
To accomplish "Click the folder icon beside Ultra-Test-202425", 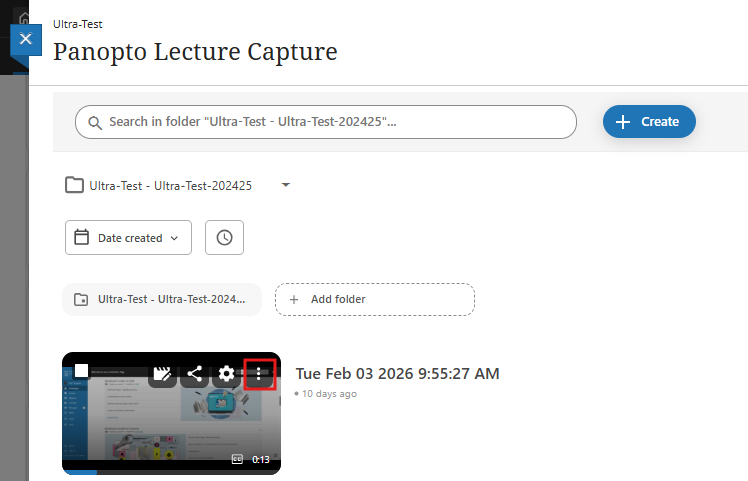I will click(x=74, y=185).
